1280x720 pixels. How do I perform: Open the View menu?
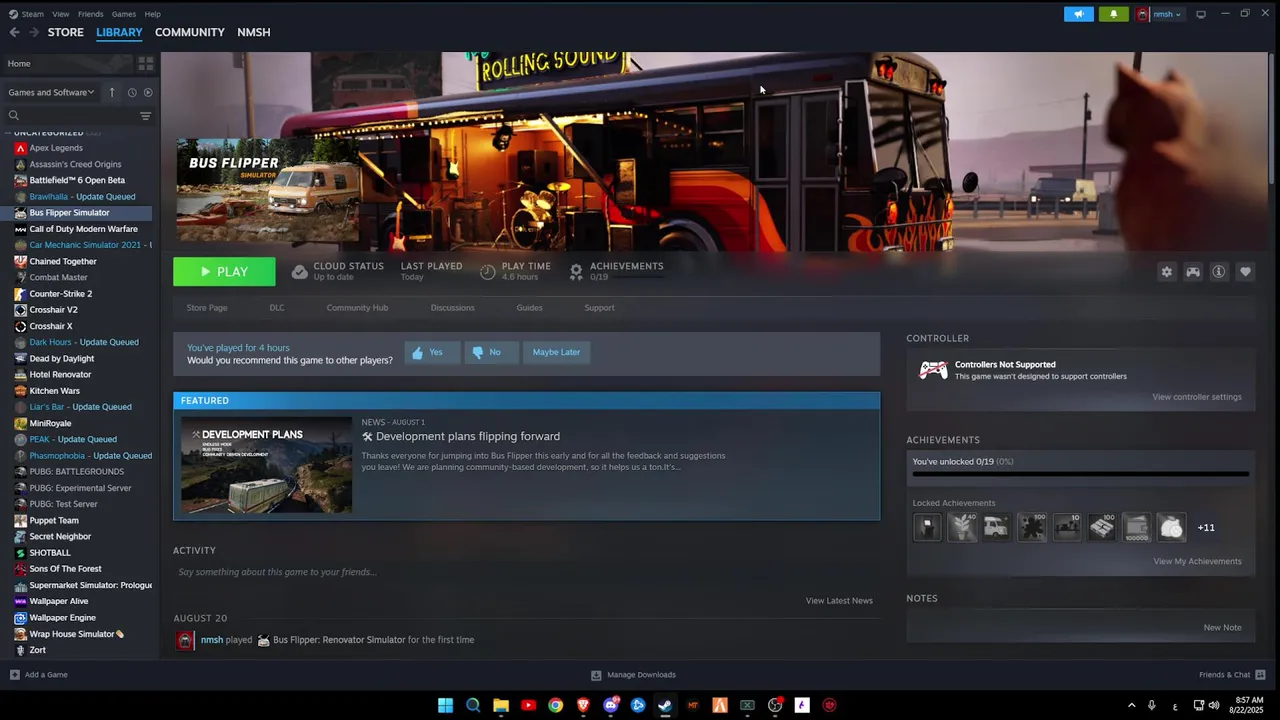[61, 14]
